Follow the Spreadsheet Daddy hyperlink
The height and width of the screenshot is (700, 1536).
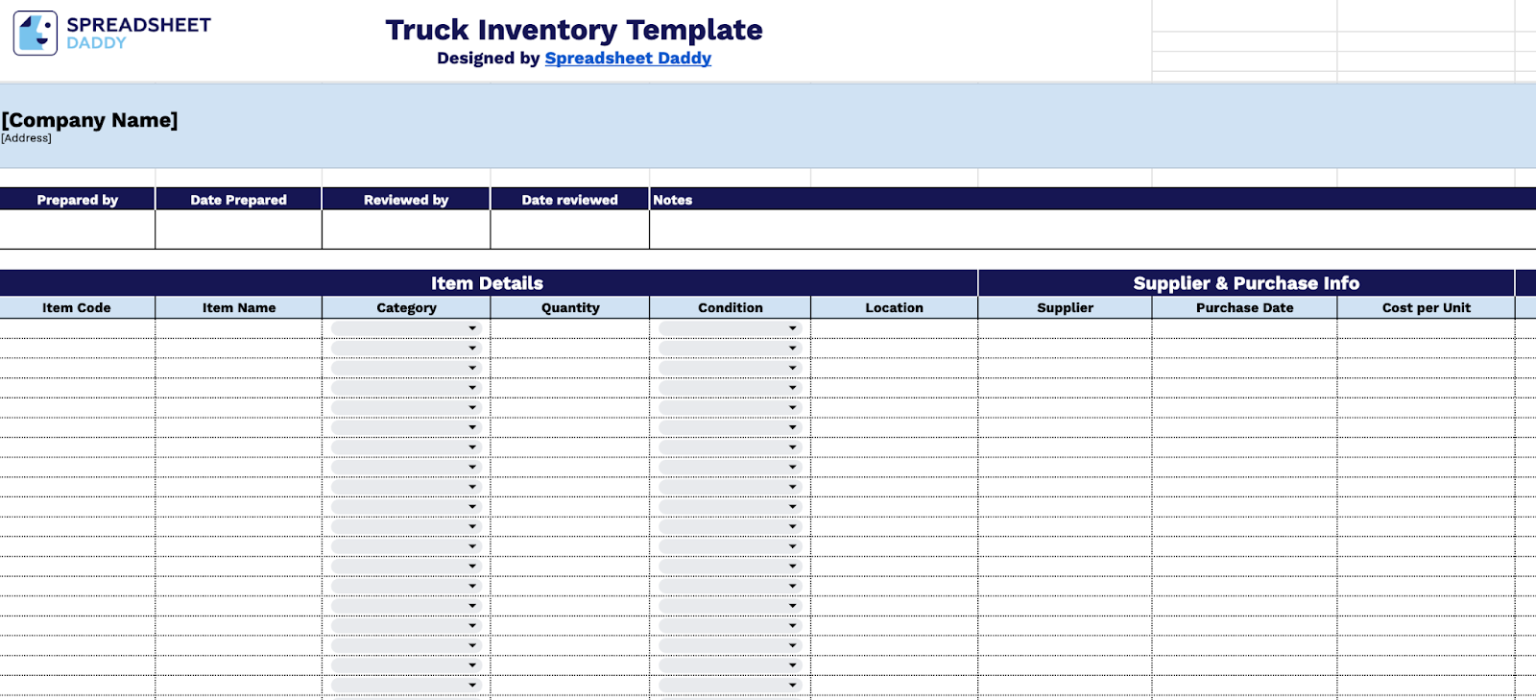(628, 58)
